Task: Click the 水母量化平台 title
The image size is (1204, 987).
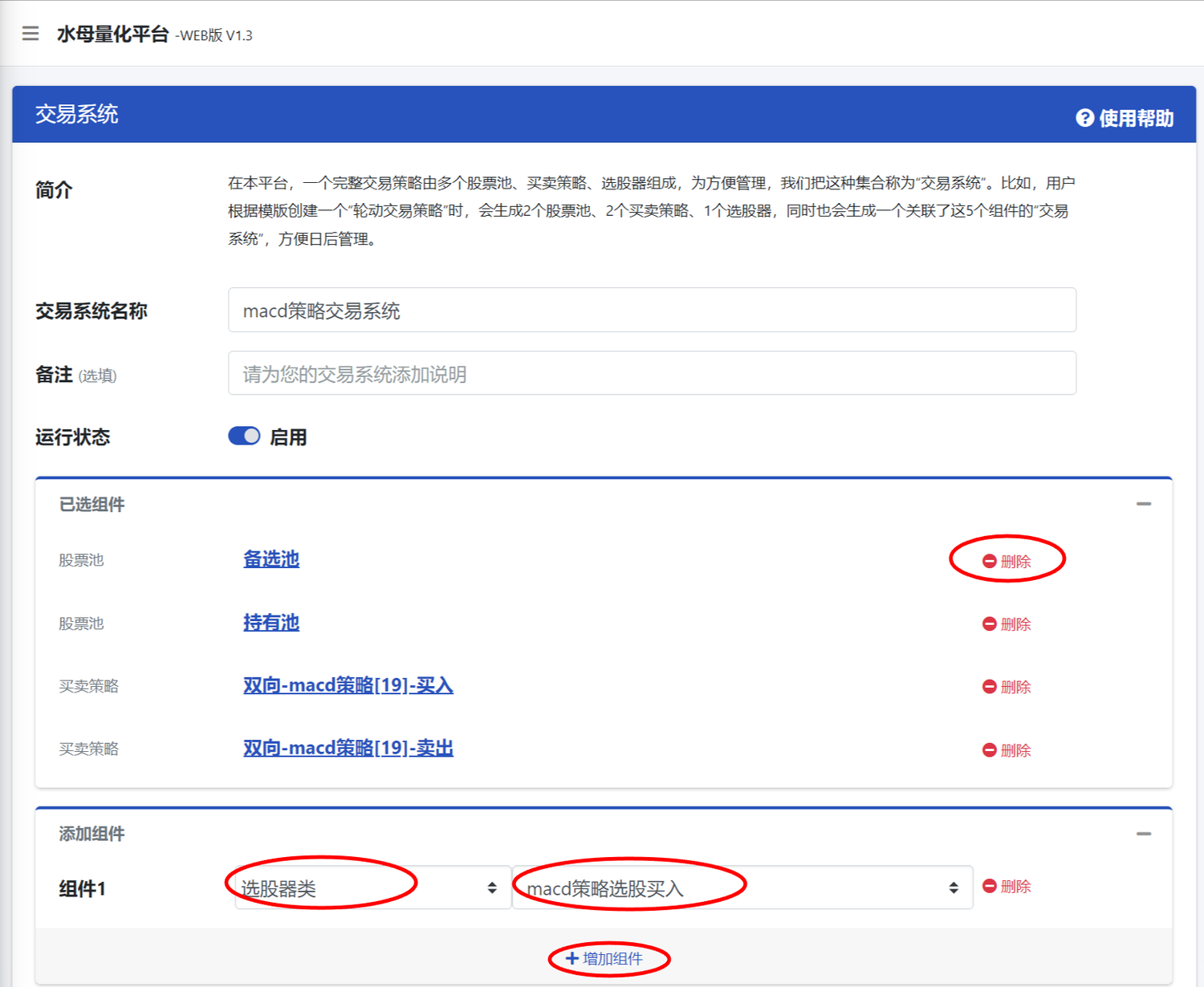Action: tap(112, 35)
